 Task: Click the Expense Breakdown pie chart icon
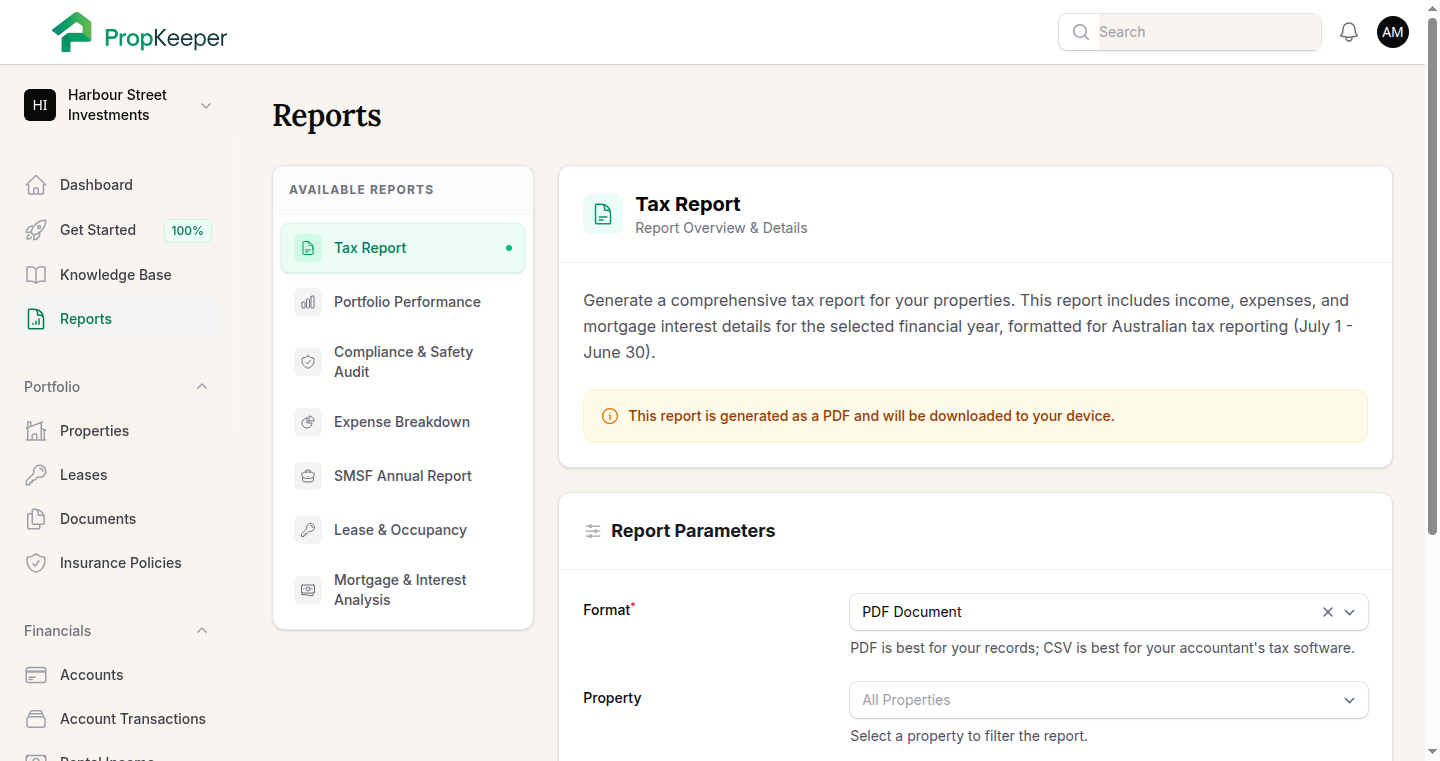pyautogui.click(x=308, y=422)
